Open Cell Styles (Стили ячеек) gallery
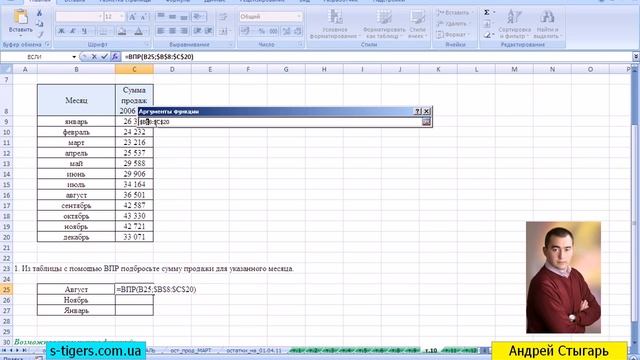Screen dimensions: 640x360 418,24
